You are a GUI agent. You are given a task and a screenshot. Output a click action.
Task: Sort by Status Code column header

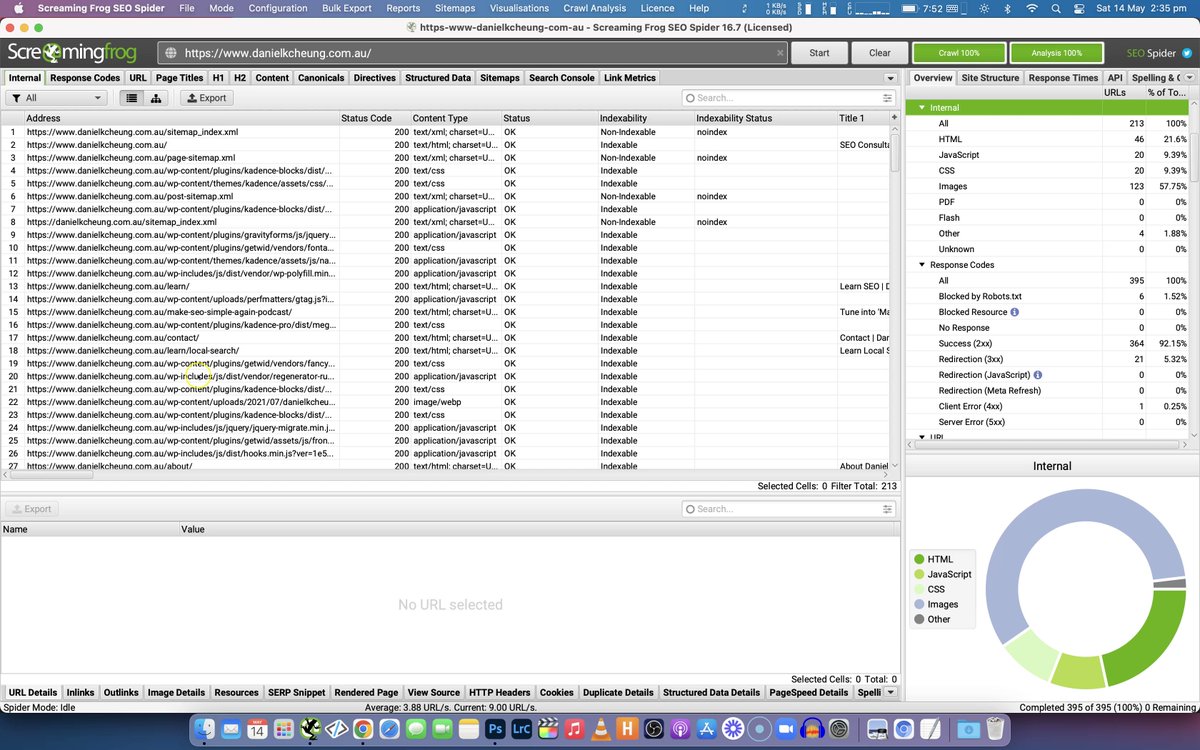(x=374, y=118)
